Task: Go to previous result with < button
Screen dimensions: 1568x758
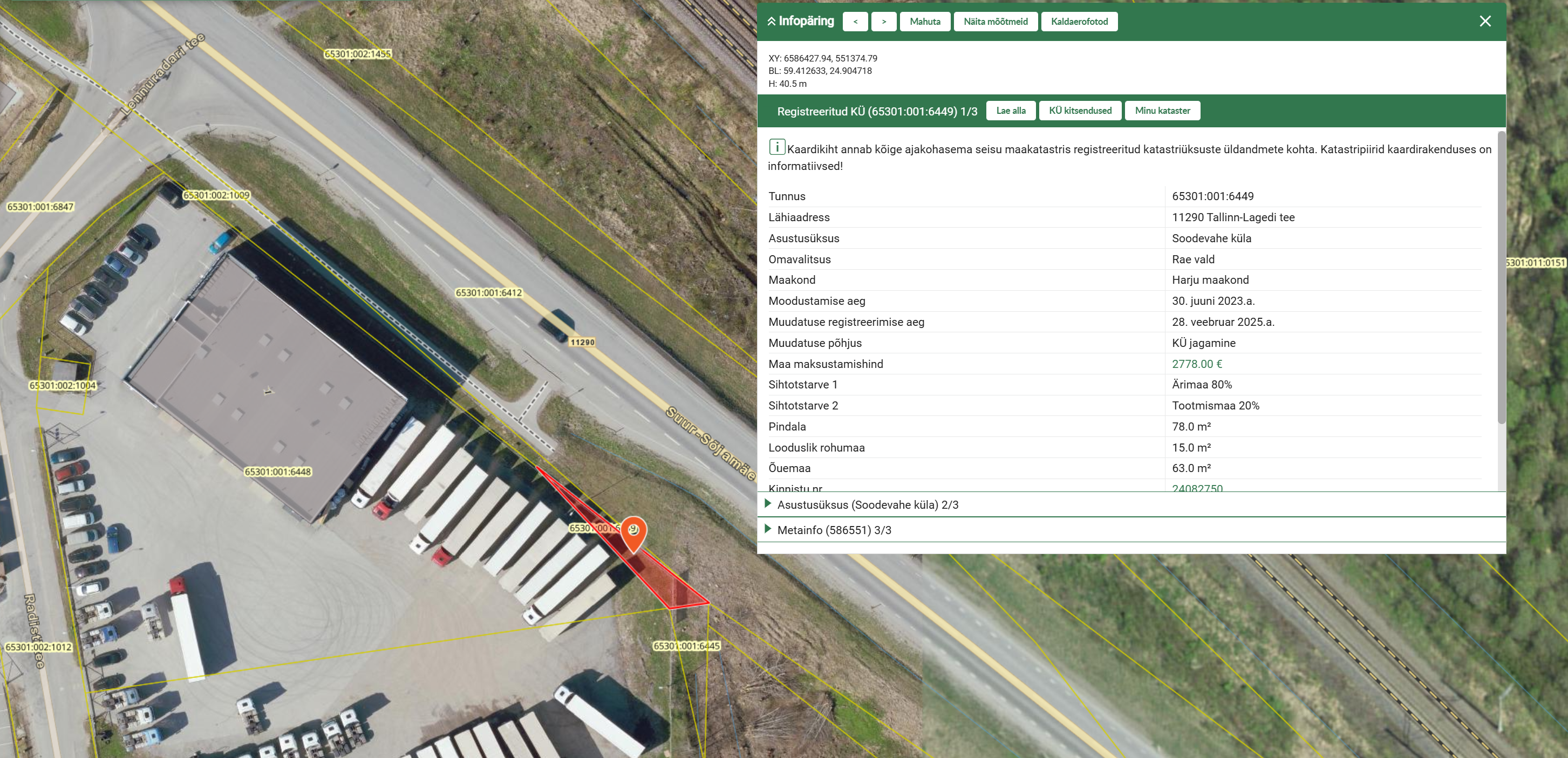Action: [x=855, y=21]
